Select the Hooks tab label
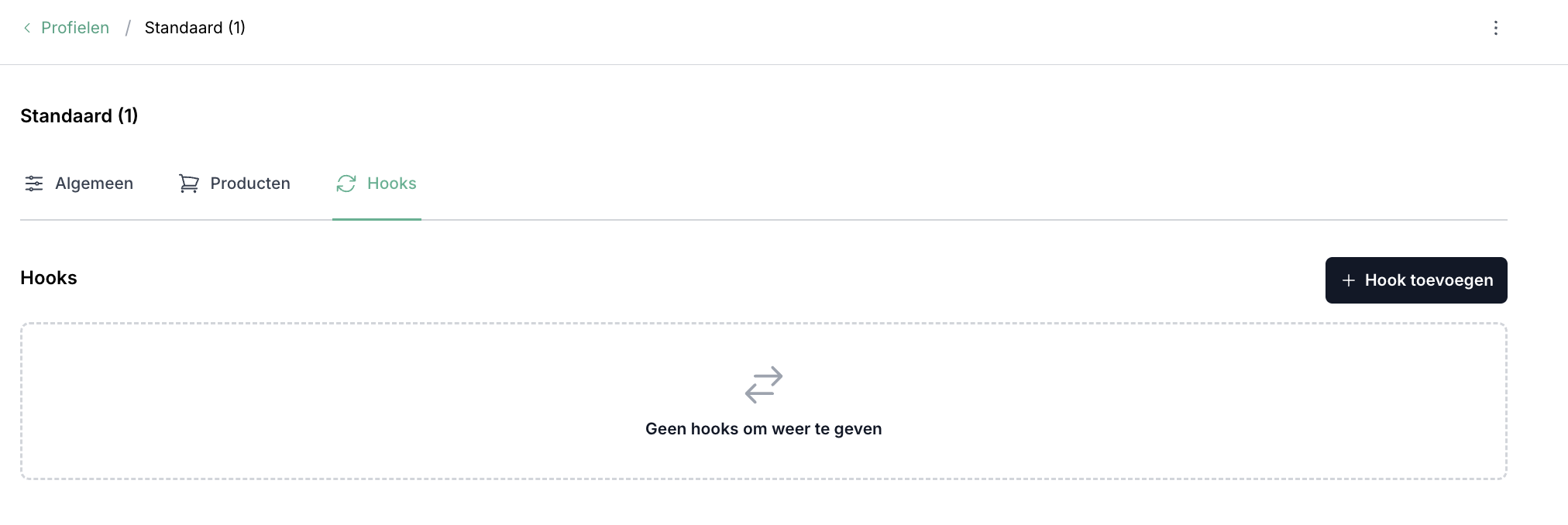This screenshot has width=1568, height=525. point(392,184)
